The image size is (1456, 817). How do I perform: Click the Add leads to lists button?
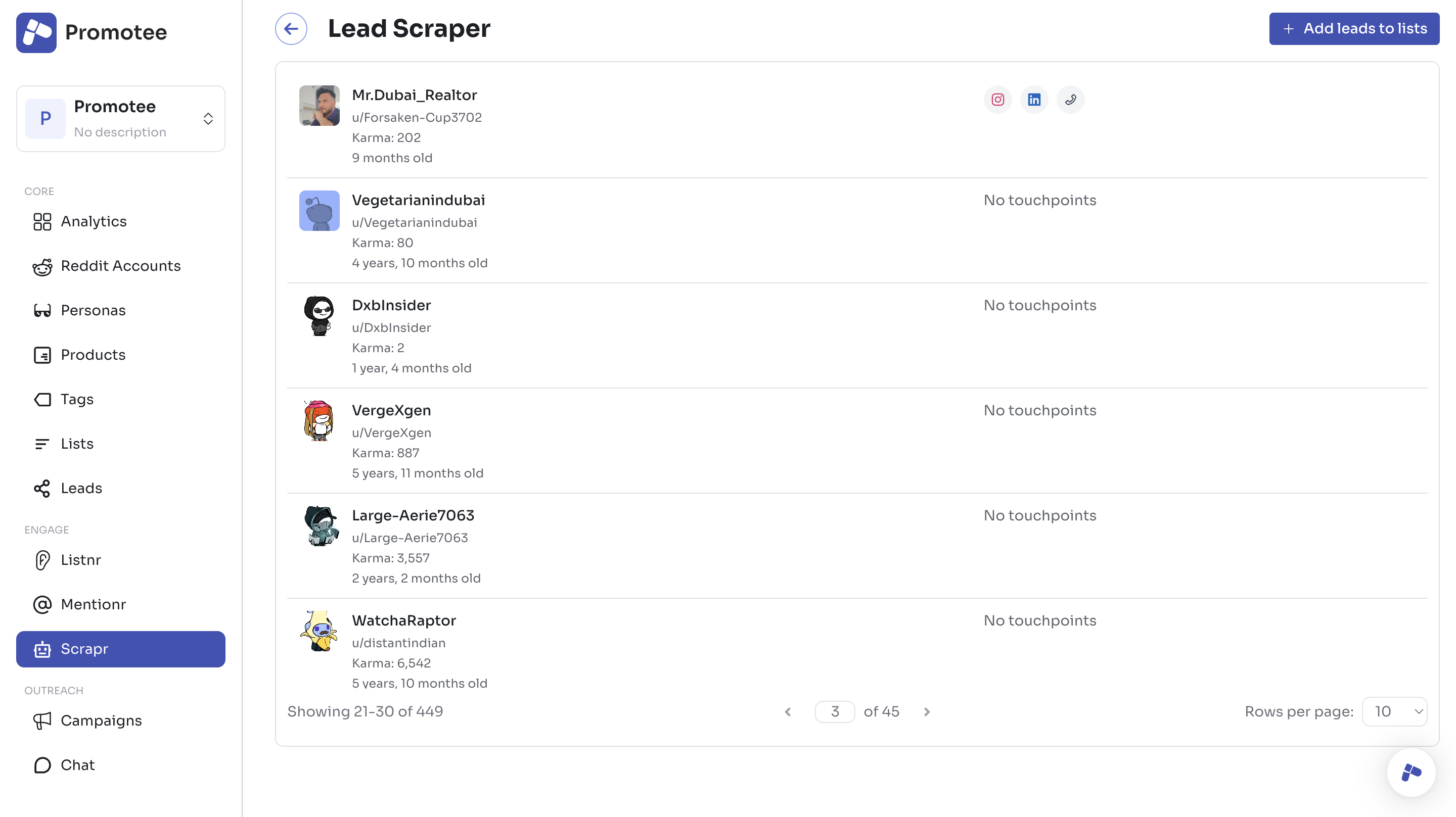pyautogui.click(x=1354, y=29)
